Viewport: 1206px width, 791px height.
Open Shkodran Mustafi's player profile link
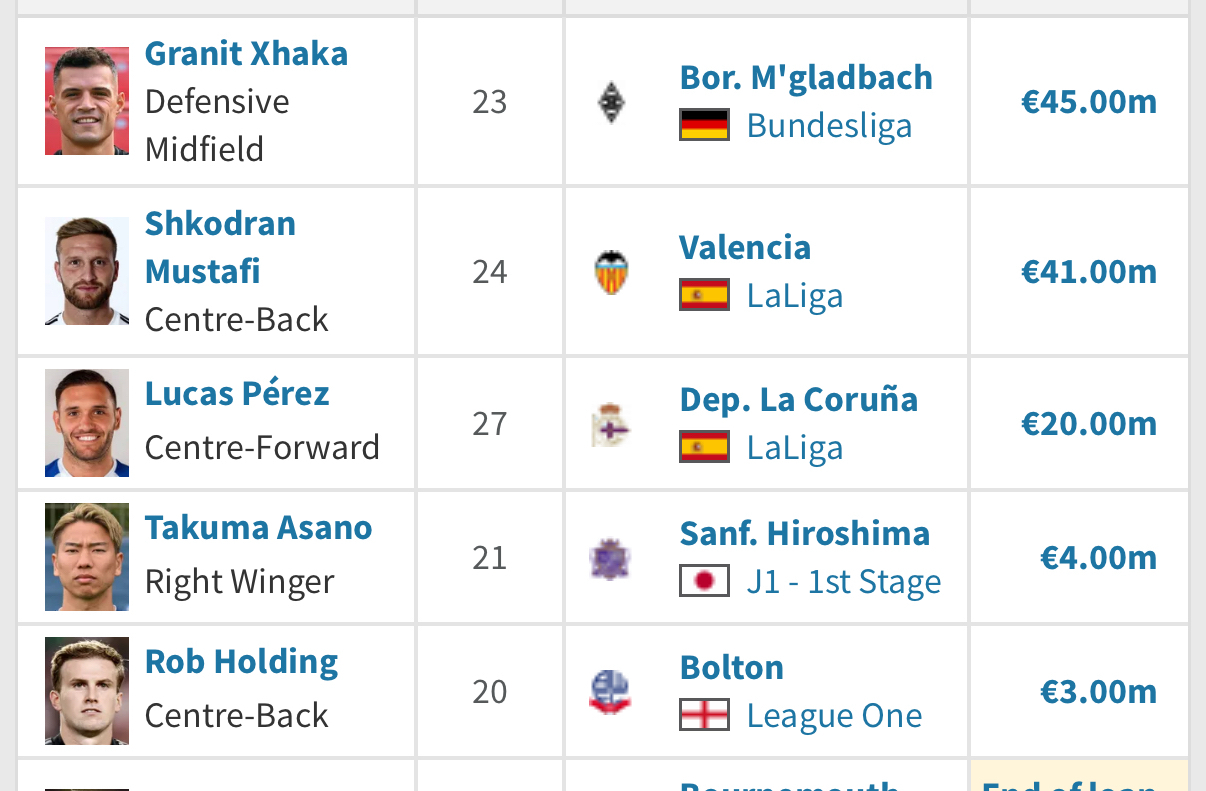(x=220, y=247)
